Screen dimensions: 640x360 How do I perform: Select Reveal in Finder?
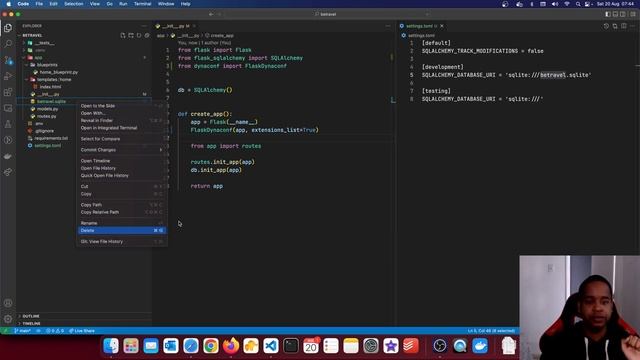[x=121, y=121]
